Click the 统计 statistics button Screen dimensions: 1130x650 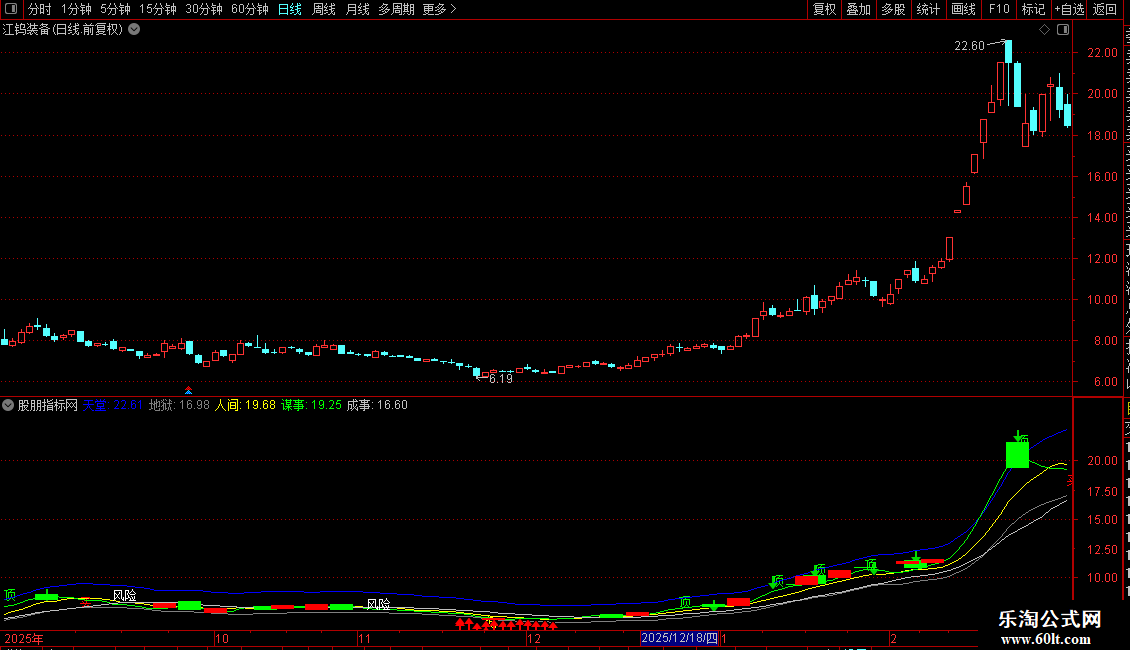pos(927,9)
